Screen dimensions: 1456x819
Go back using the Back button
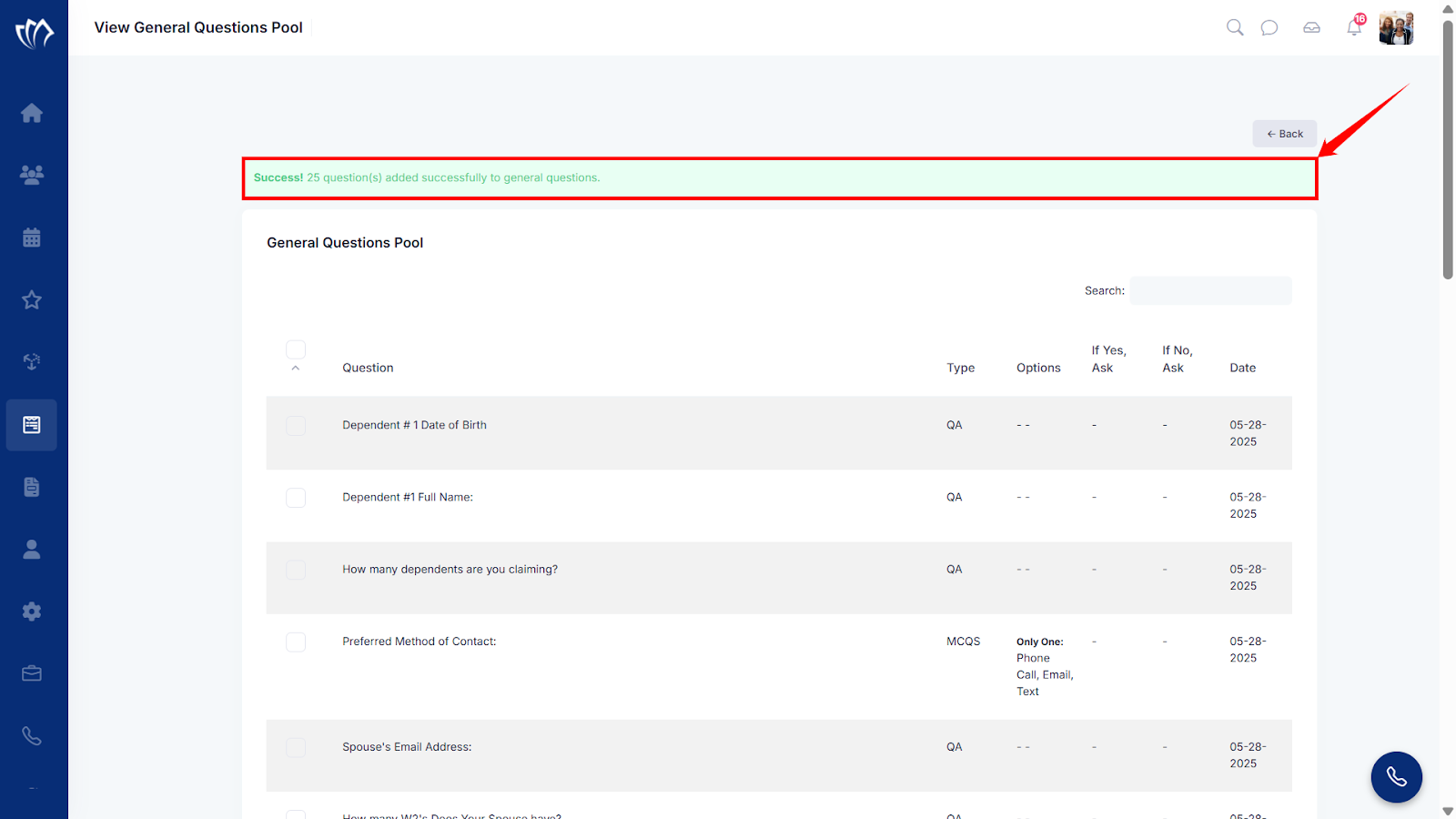(1285, 134)
